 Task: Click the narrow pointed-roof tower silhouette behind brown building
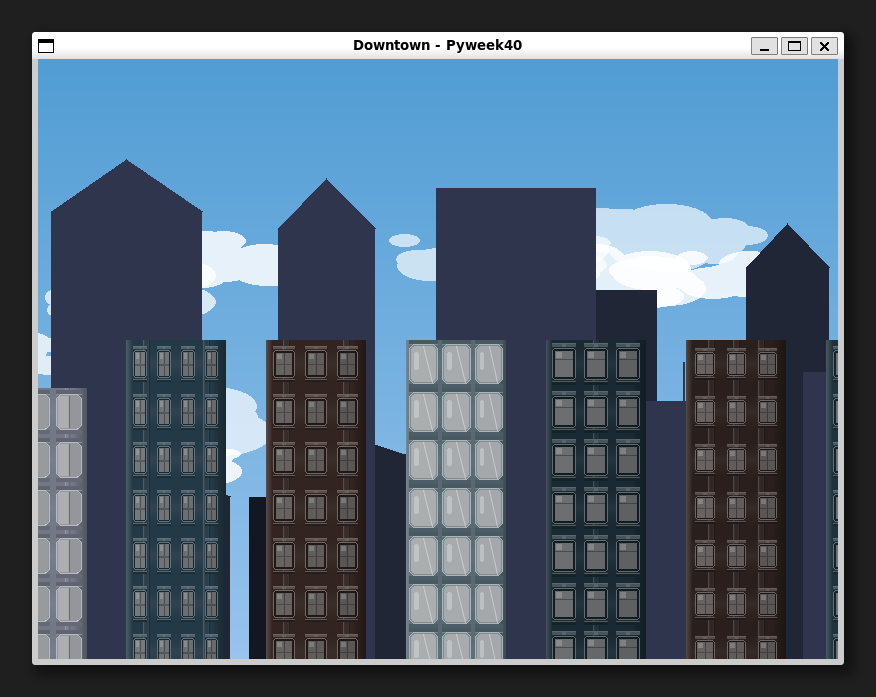(326, 260)
